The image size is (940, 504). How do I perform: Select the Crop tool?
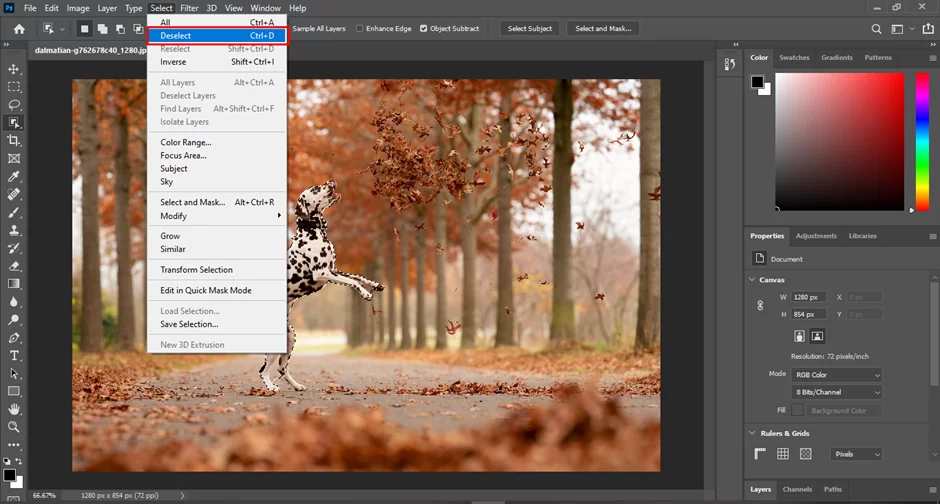[14, 141]
